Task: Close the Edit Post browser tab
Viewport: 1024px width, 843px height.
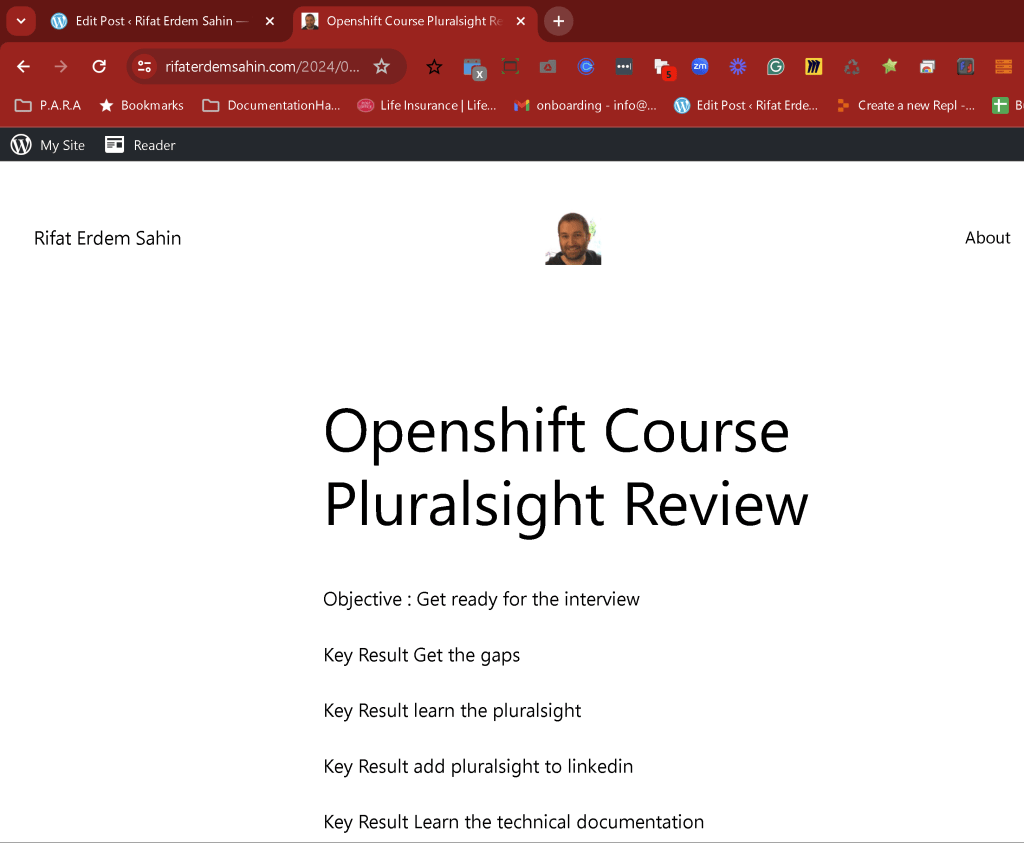Action: (x=270, y=21)
